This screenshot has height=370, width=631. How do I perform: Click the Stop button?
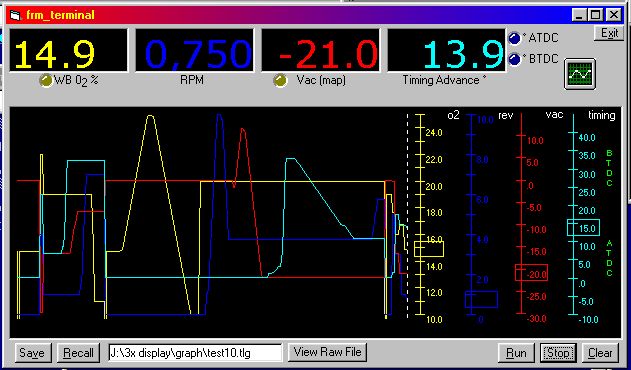point(558,353)
